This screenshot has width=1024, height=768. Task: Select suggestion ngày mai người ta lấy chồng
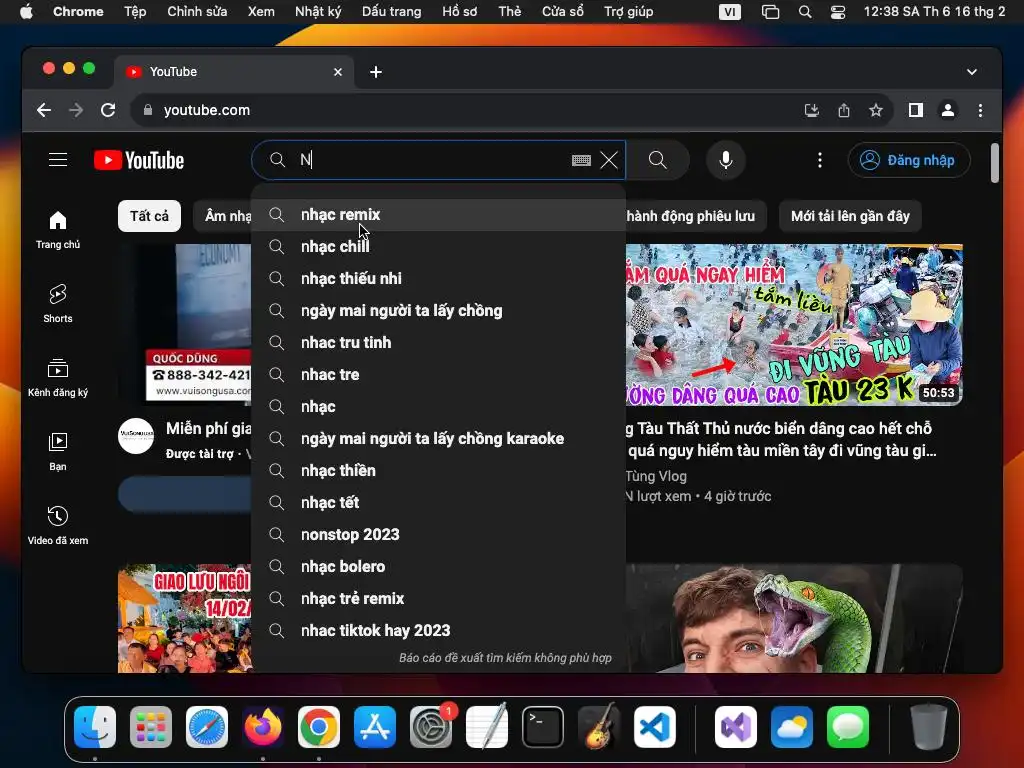438,311
